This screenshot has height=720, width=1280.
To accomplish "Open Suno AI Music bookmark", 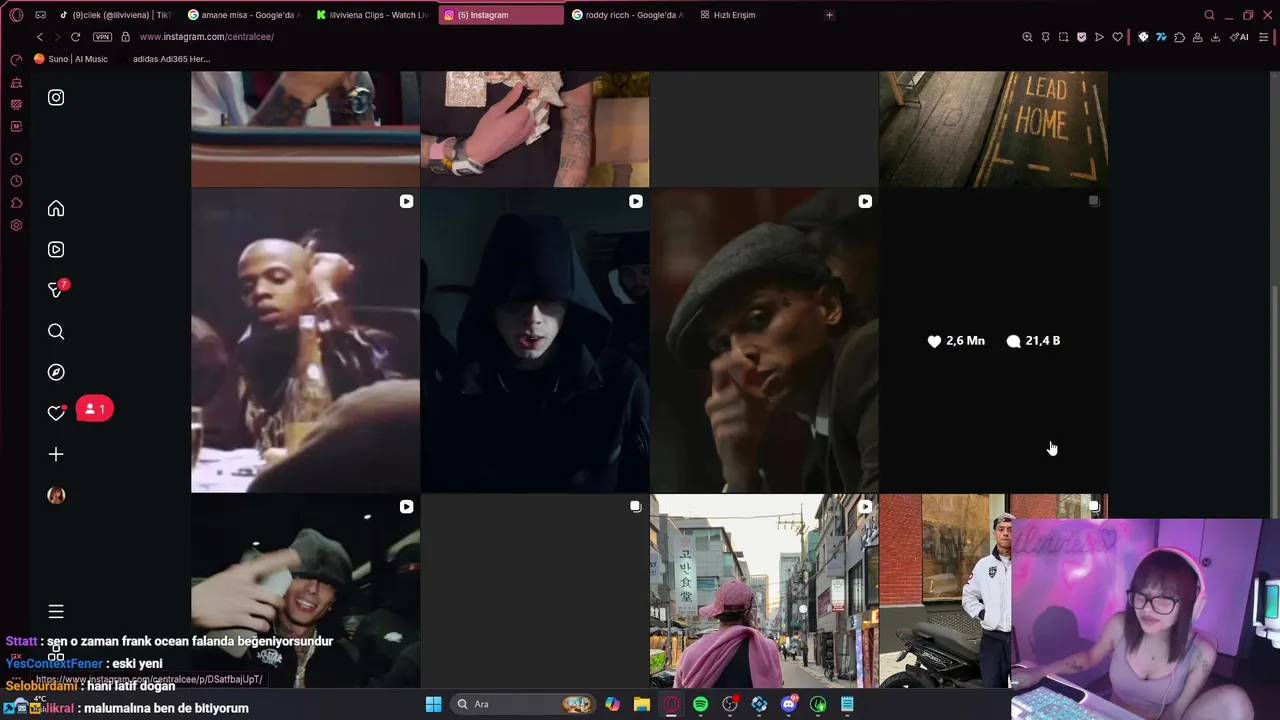I will (x=71, y=59).
